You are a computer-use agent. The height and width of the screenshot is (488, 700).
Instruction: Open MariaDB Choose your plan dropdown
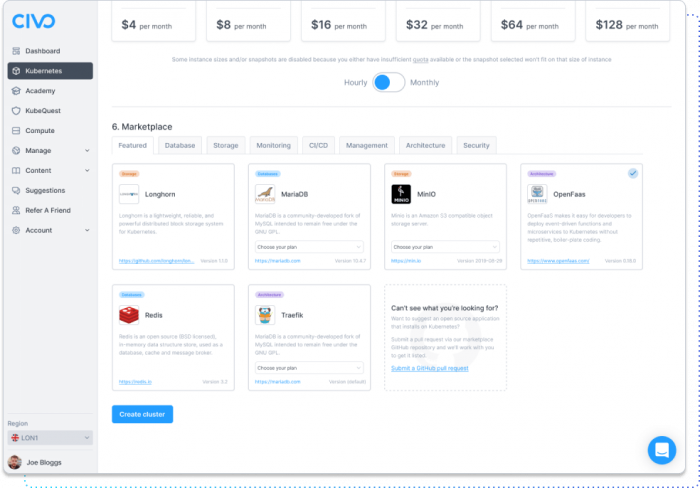309,247
